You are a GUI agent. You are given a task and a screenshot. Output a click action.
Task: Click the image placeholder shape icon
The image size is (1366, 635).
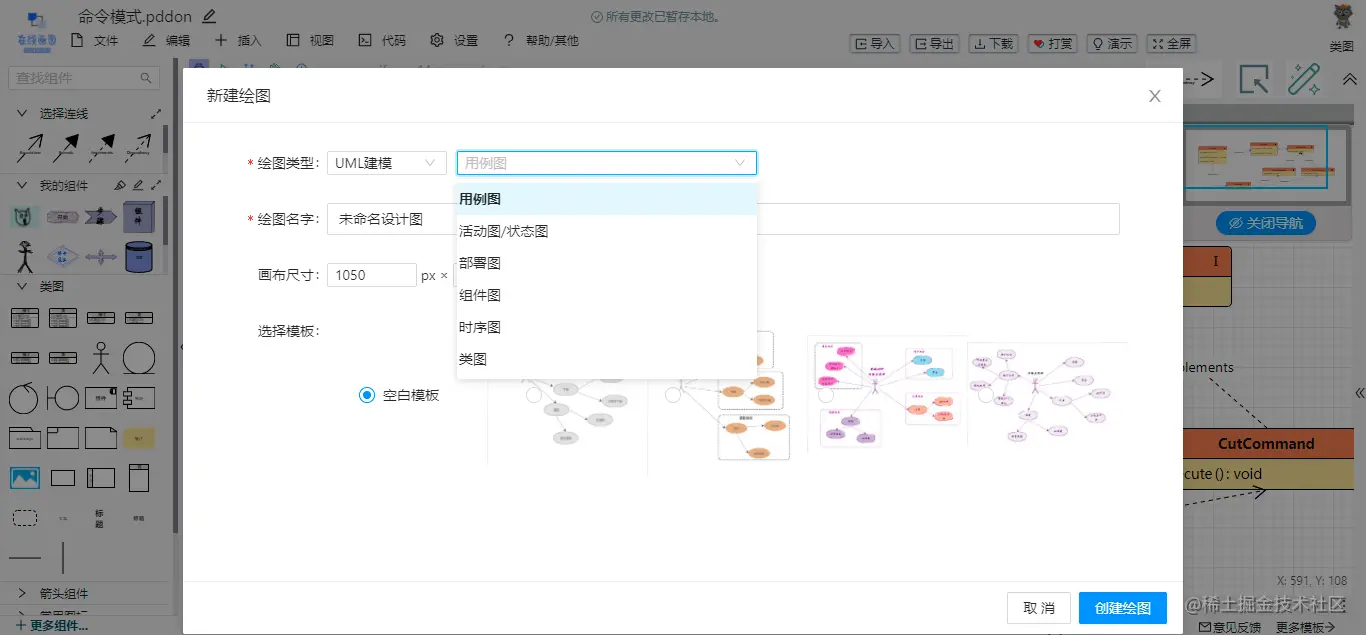pyautogui.click(x=25, y=477)
